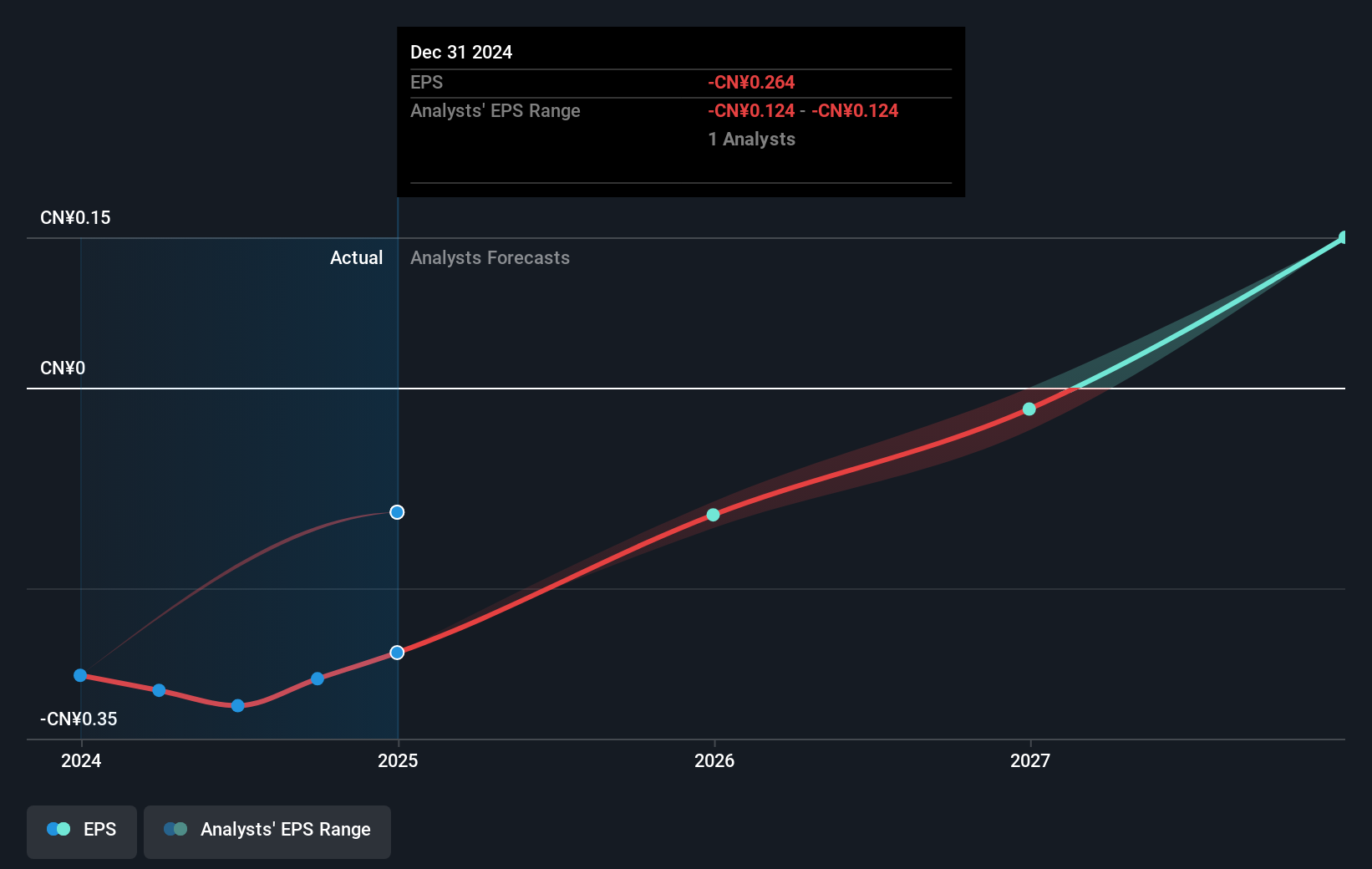
Task: Click the tooltip EPS value -CN¥0.264
Action: [x=751, y=82]
